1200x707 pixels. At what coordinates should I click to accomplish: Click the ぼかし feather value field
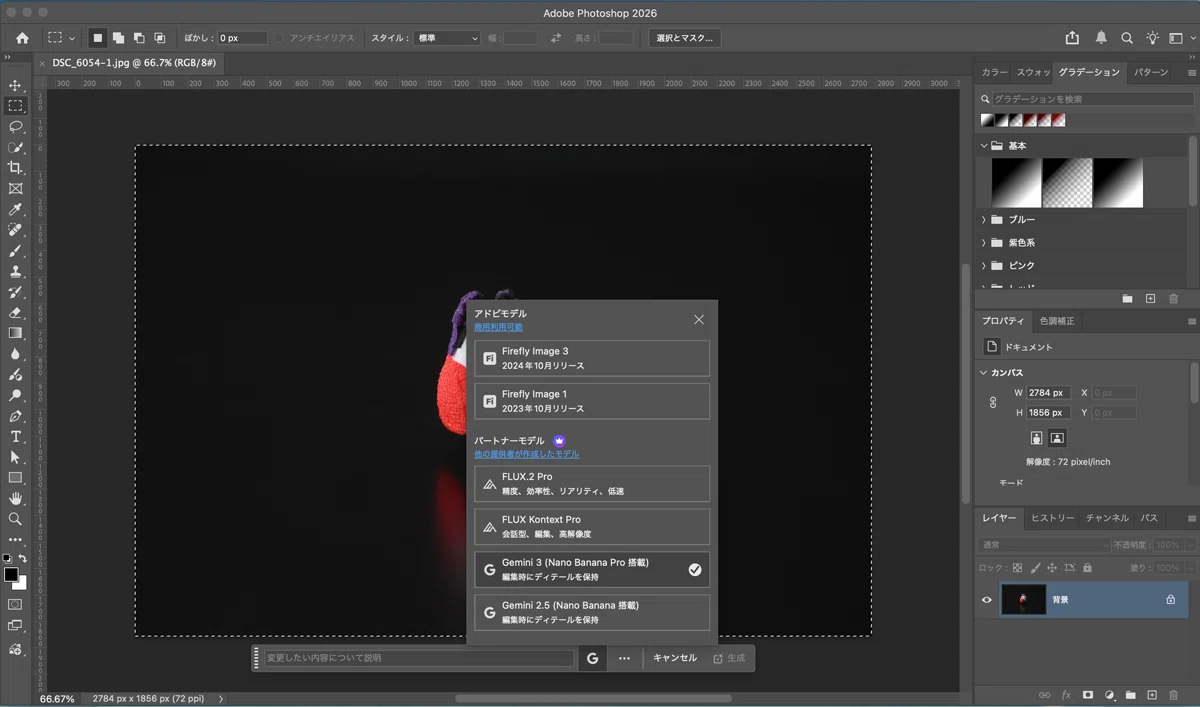tap(242, 38)
